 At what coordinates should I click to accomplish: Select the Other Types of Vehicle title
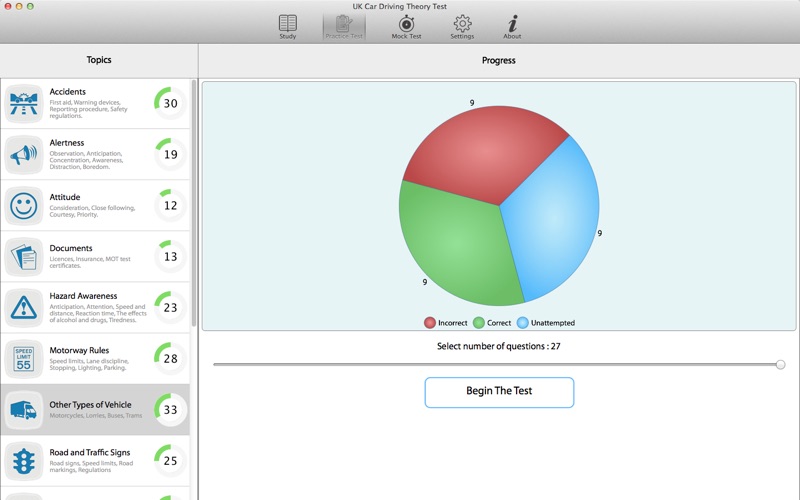[x=90, y=405]
